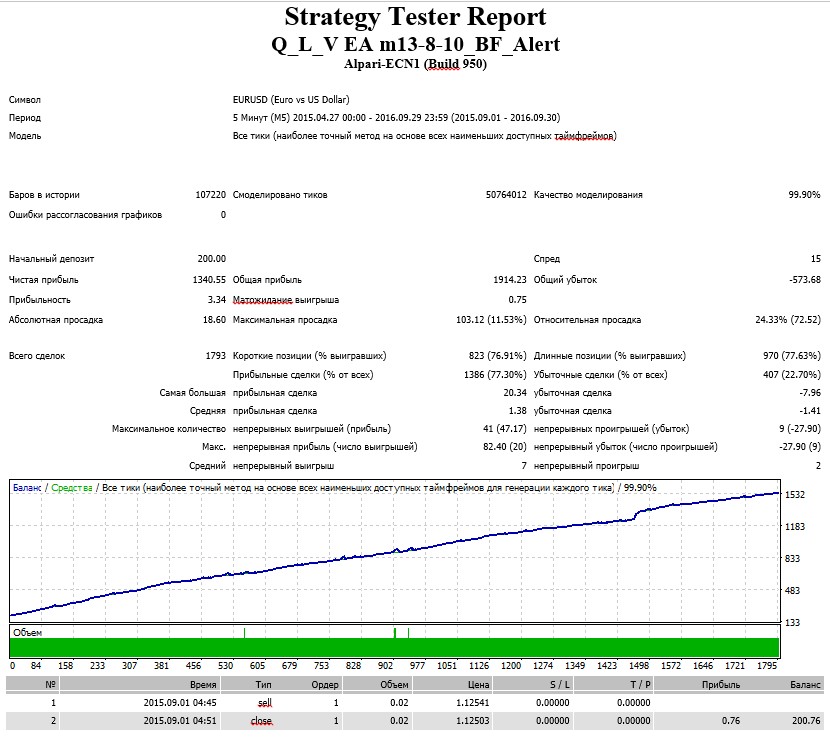Click the S / L column header
This screenshot has height=738, width=830.
(x=560, y=685)
